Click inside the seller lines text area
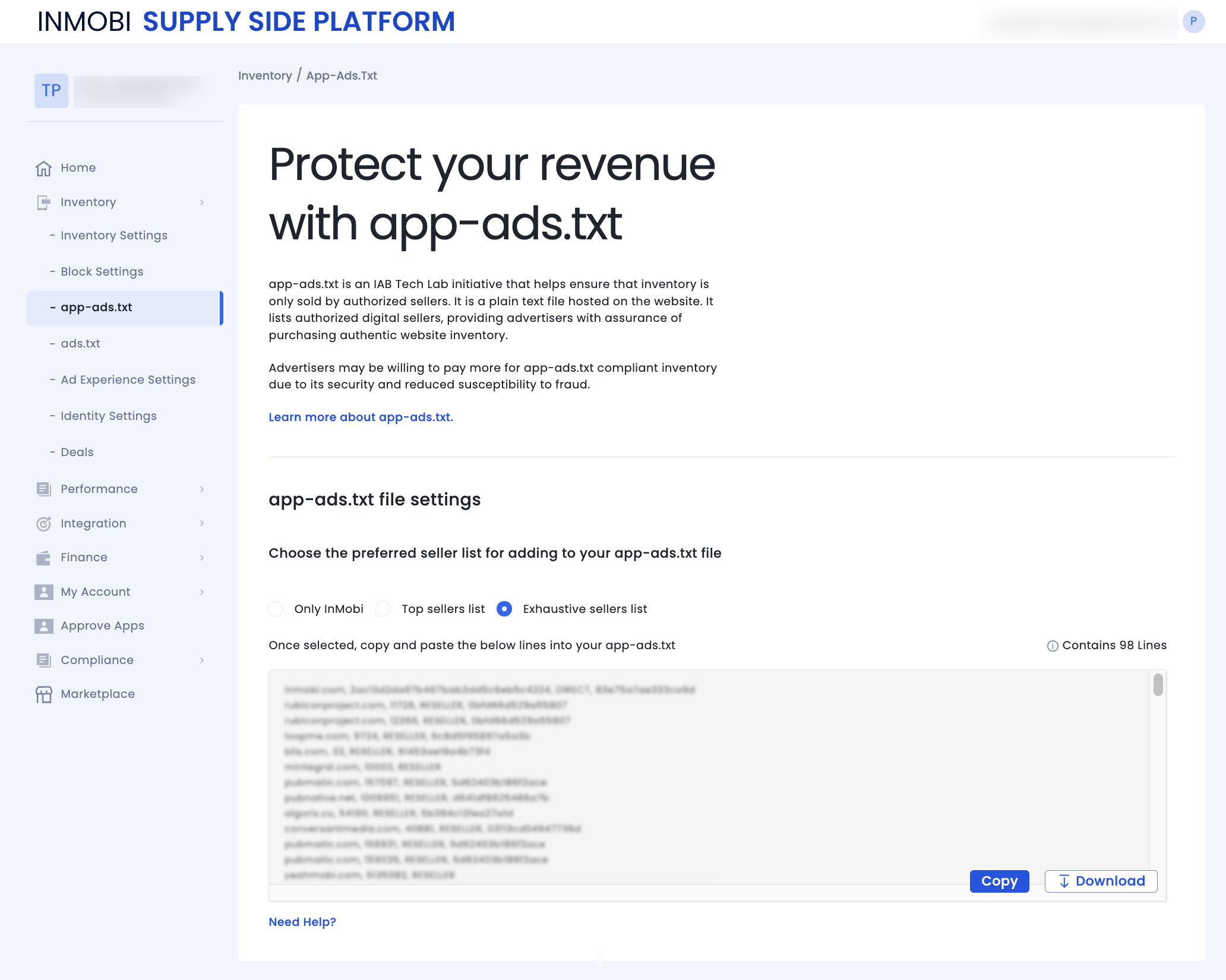Viewport: 1226px width, 980px height. [x=710, y=778]
